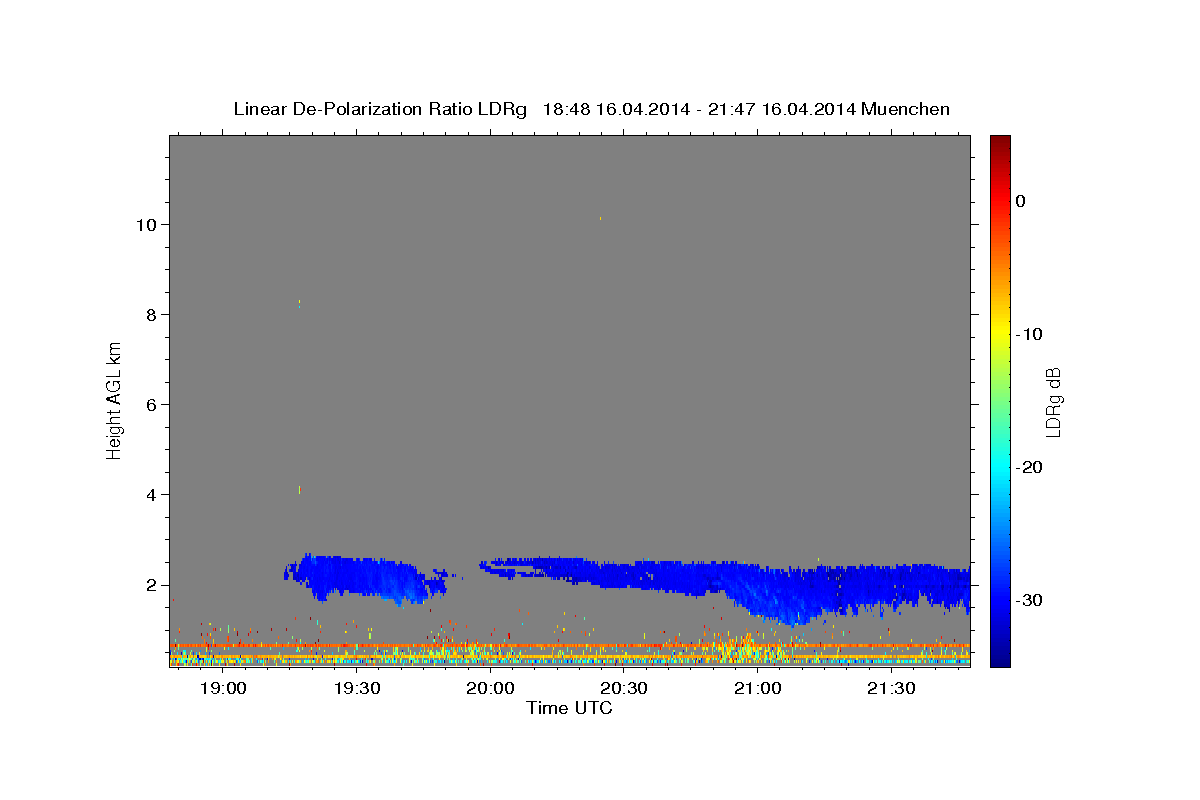Click the '8' height tick label

(x=150, y=314)
